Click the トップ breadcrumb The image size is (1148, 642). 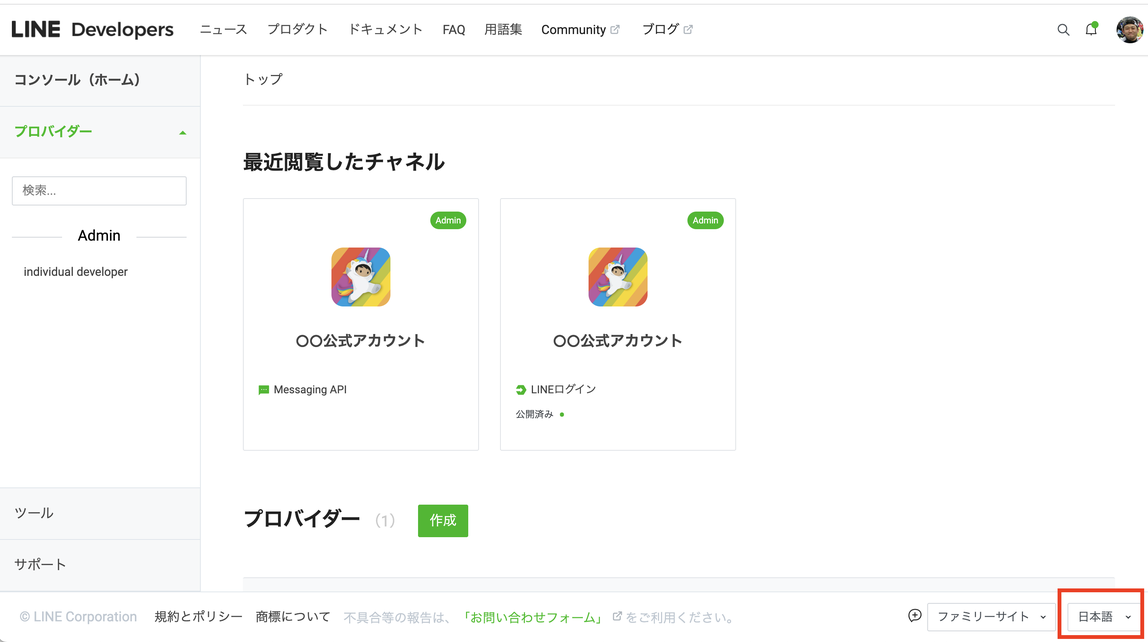tap(263, 79)
